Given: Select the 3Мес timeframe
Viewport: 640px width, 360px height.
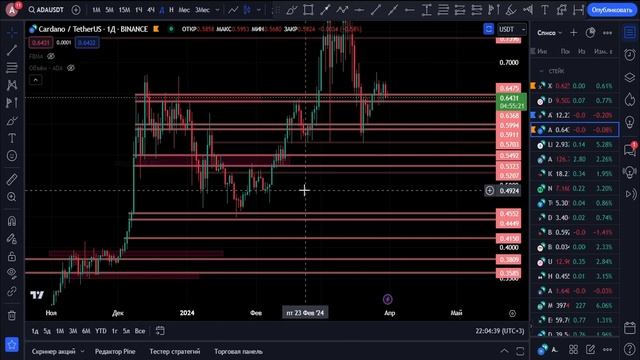Looking at the screenshot, I should pyautogui.click(x=202, y=10).
